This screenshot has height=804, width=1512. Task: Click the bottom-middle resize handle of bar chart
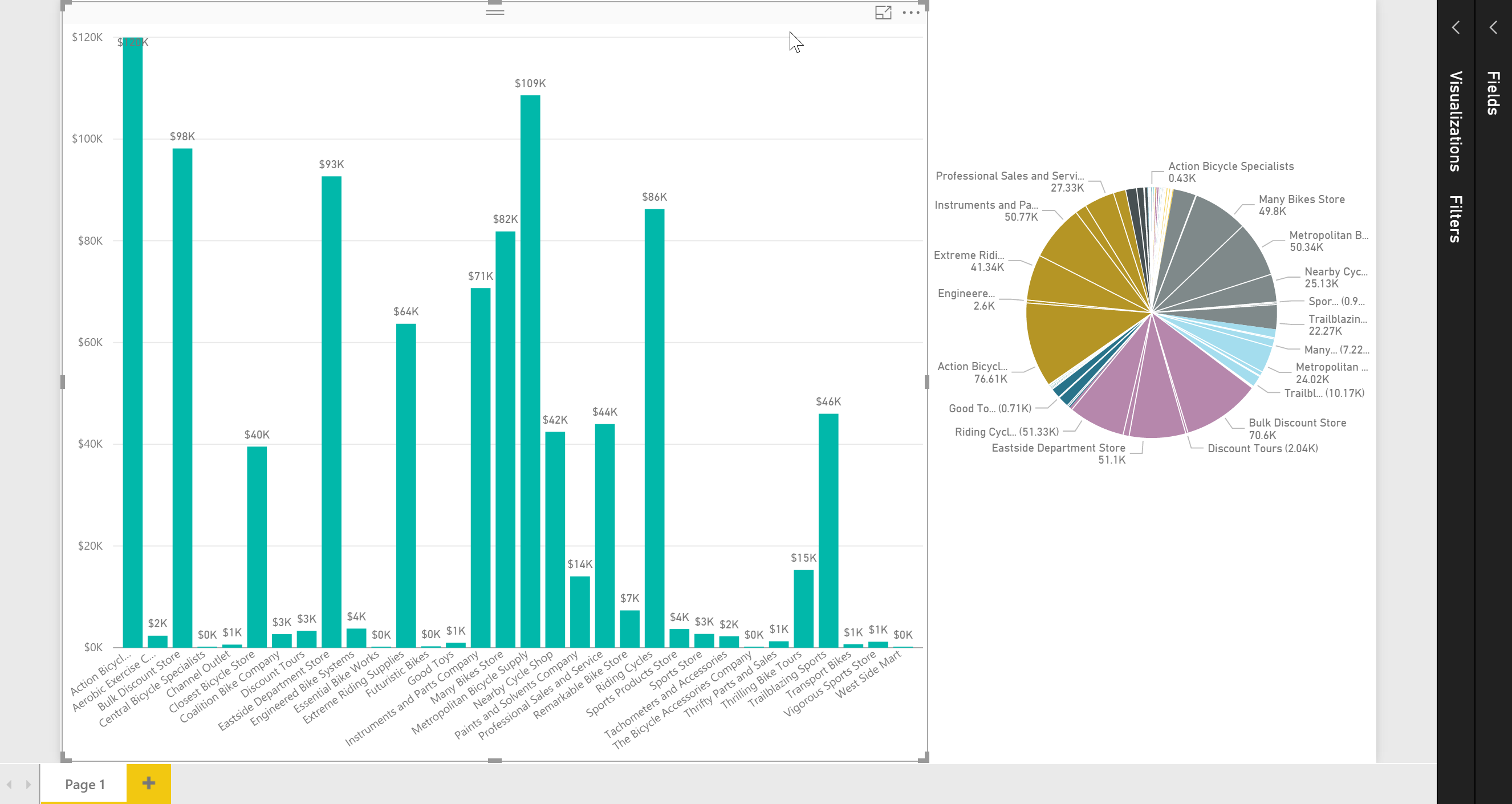tap(495, 761)
